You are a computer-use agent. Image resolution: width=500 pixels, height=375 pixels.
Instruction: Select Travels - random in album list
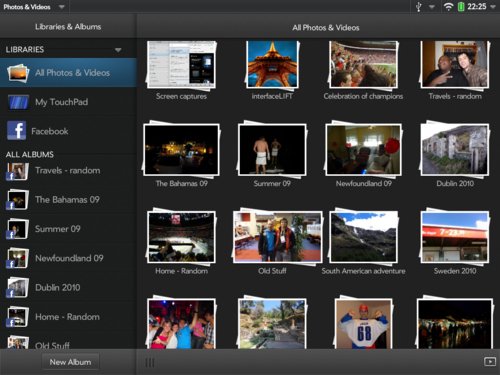[x=68, y=171]
